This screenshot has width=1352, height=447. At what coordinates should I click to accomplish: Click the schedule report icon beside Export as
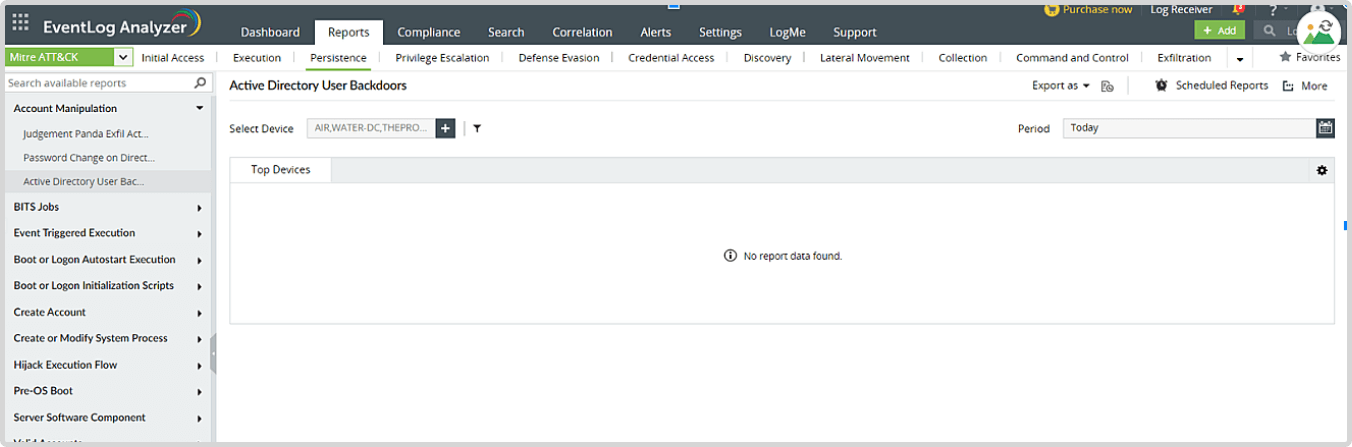pyautogui.click(x=1107, y=86)
